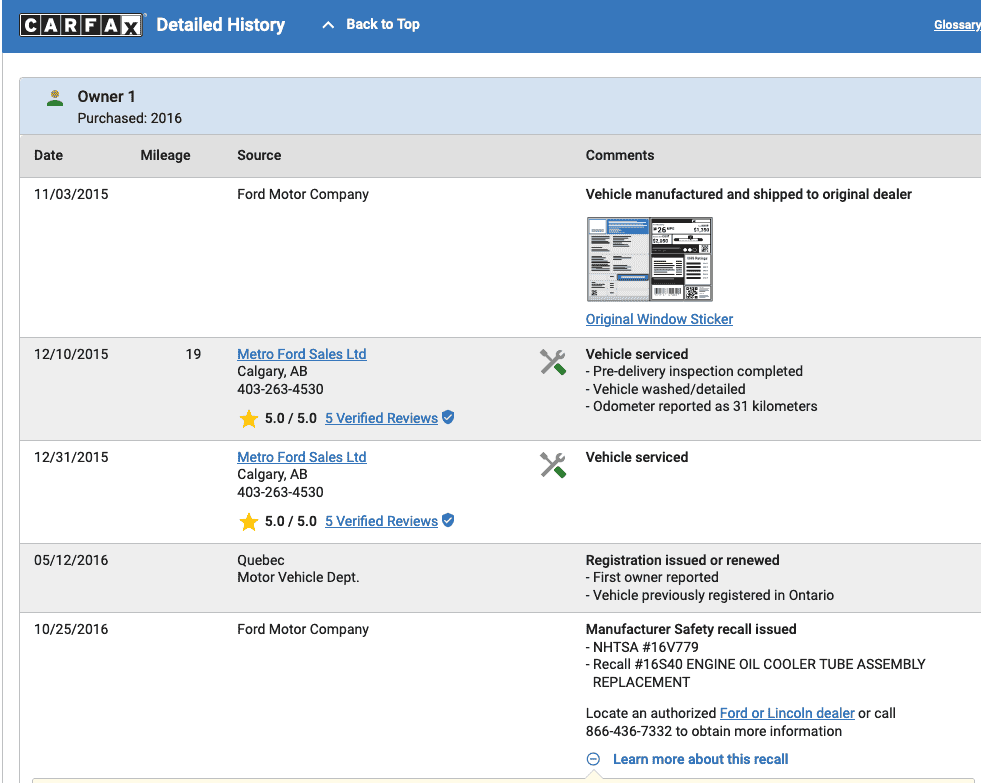The width and height of the screenshot is (981, 783).
Task: Click Motor Vehicle Dept. text
Action: (298, 578)
